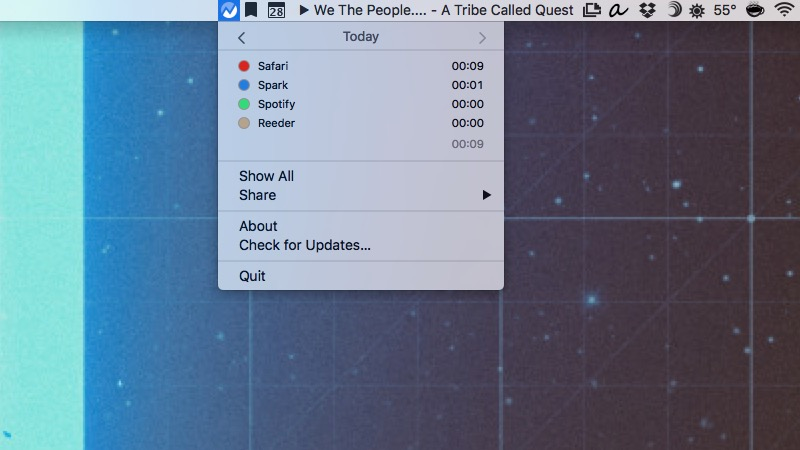800x450 pixels.
Task: Click the crescent moon menu bar icon
Action: tap(674, 10)
